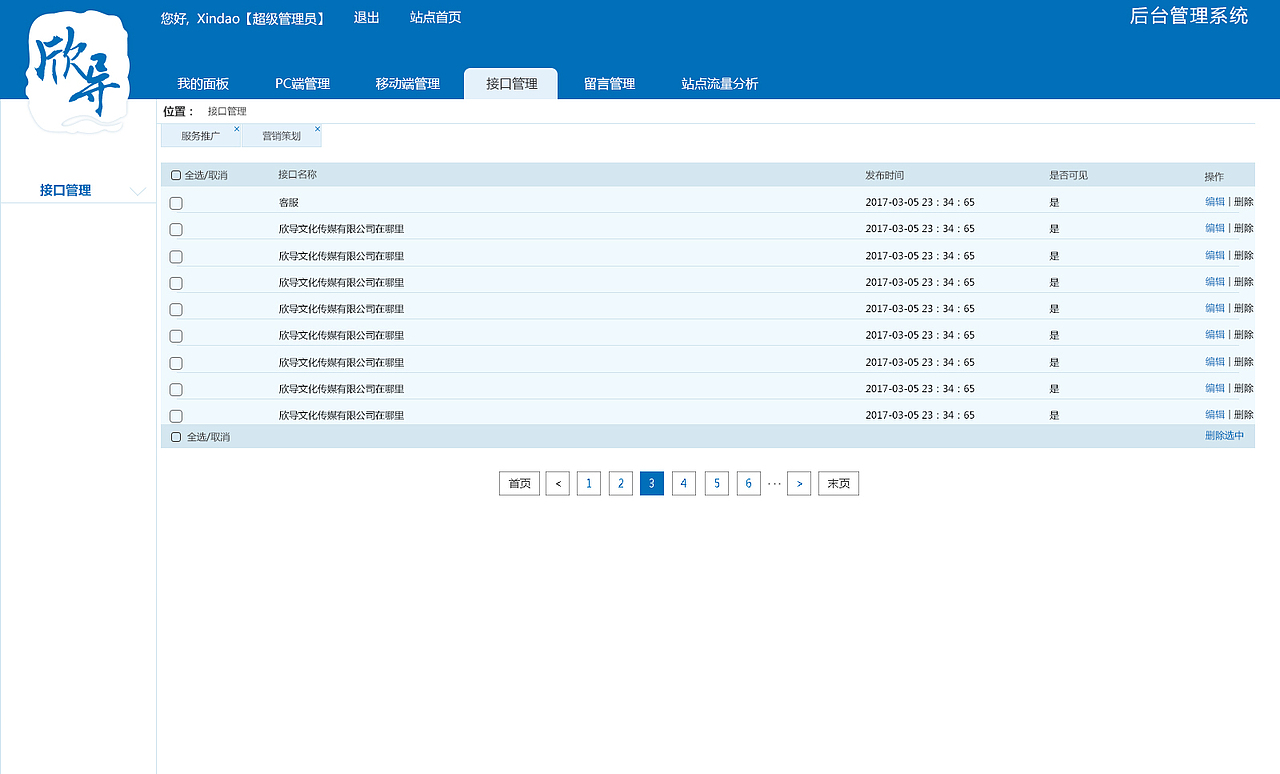
Task: Switch to the 服务推广 sub-tab
Action: pos(200,136)
